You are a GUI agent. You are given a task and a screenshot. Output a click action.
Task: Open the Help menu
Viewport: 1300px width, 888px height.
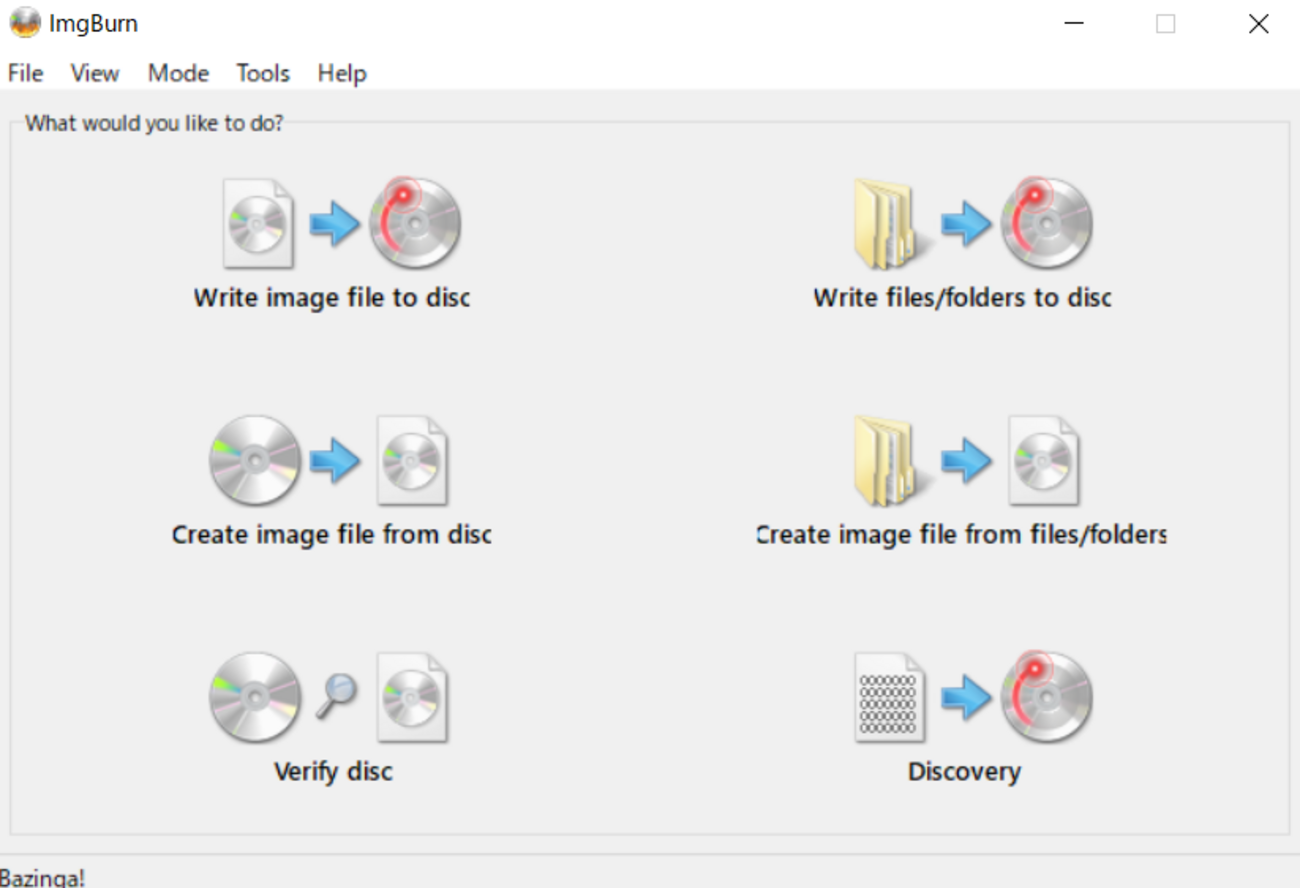(342, 73)
